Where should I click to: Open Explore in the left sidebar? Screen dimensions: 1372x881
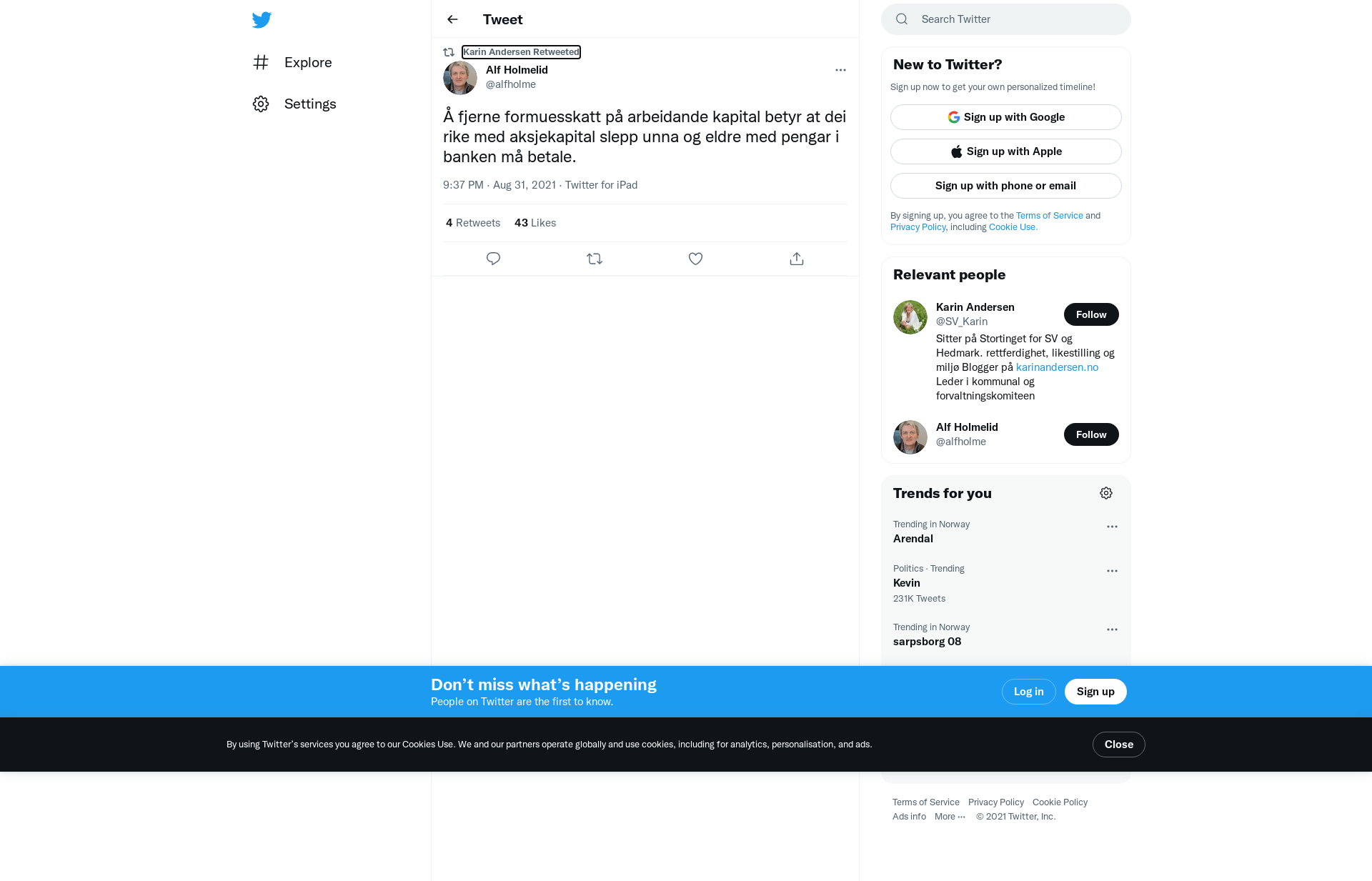coord(292,62)
